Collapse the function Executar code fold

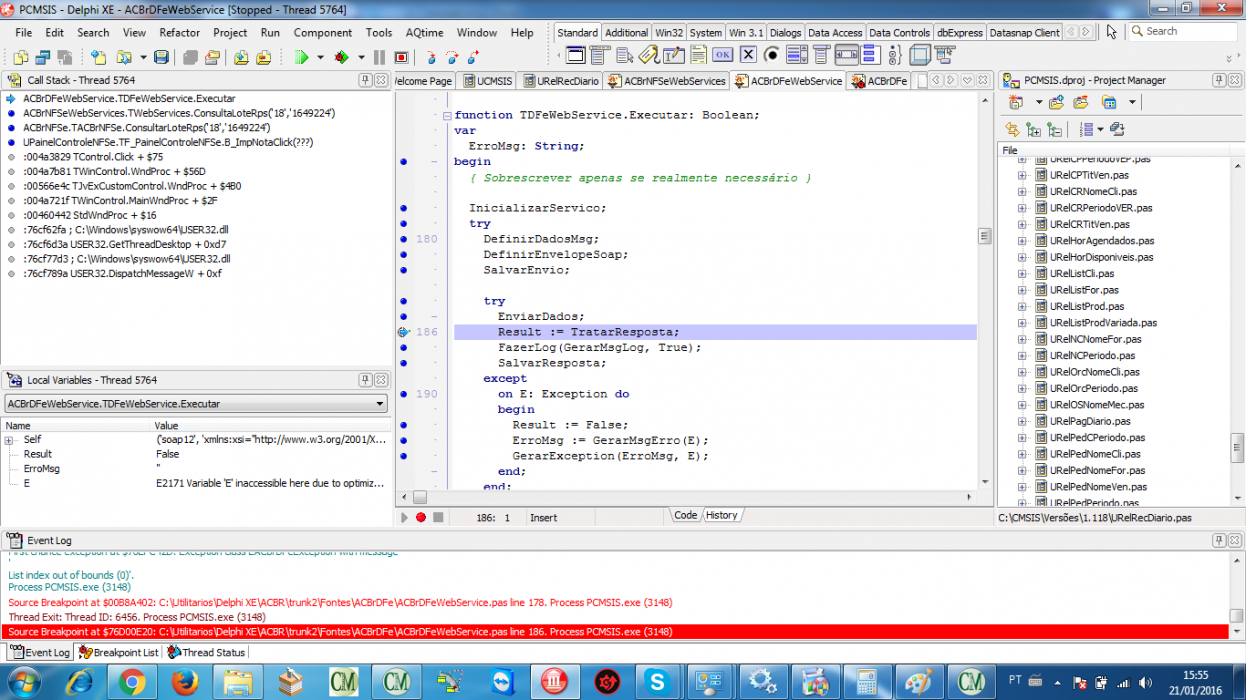click(x=446, y=115)
